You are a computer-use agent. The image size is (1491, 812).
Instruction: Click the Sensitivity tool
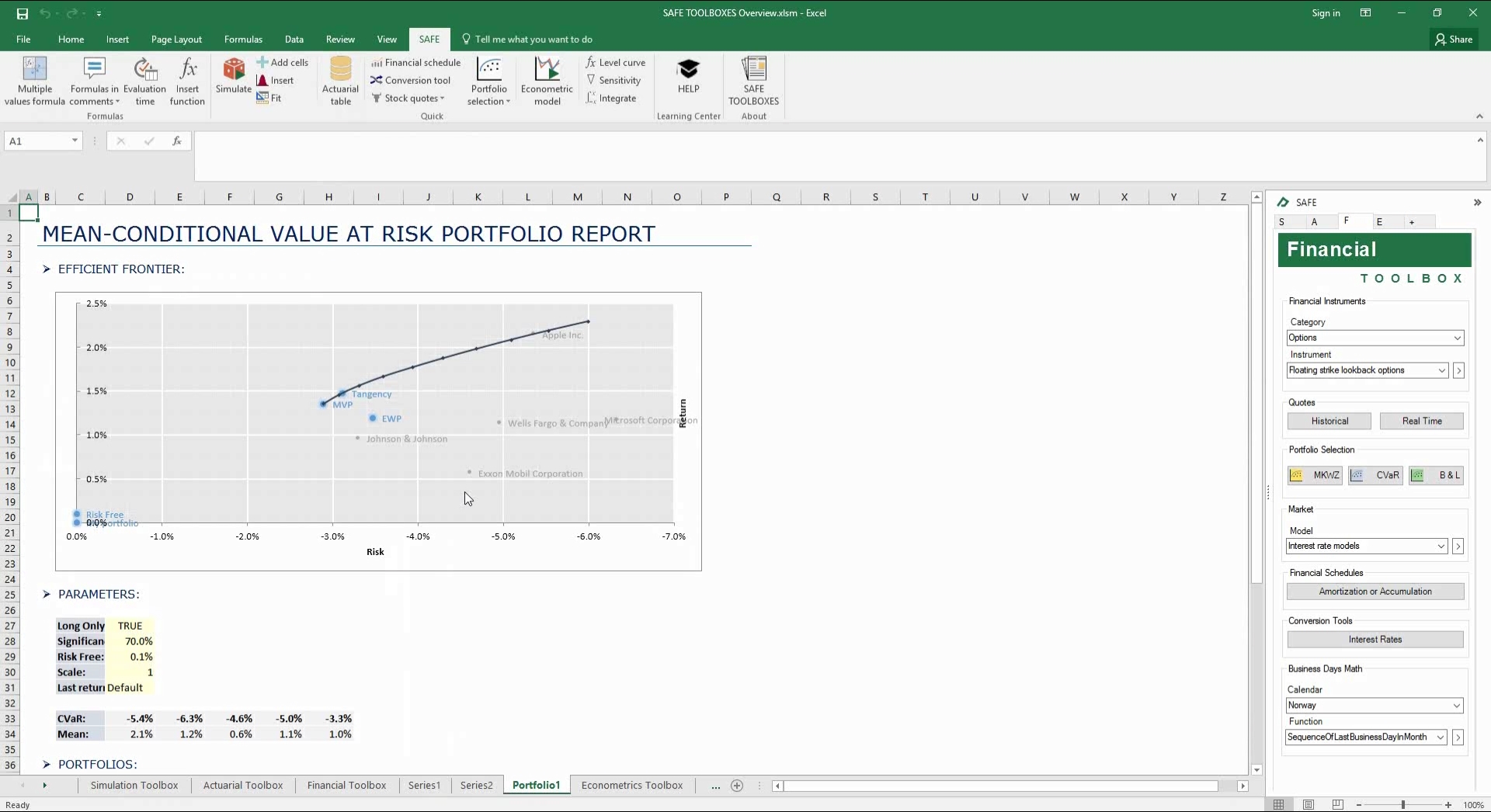[613, 80]
